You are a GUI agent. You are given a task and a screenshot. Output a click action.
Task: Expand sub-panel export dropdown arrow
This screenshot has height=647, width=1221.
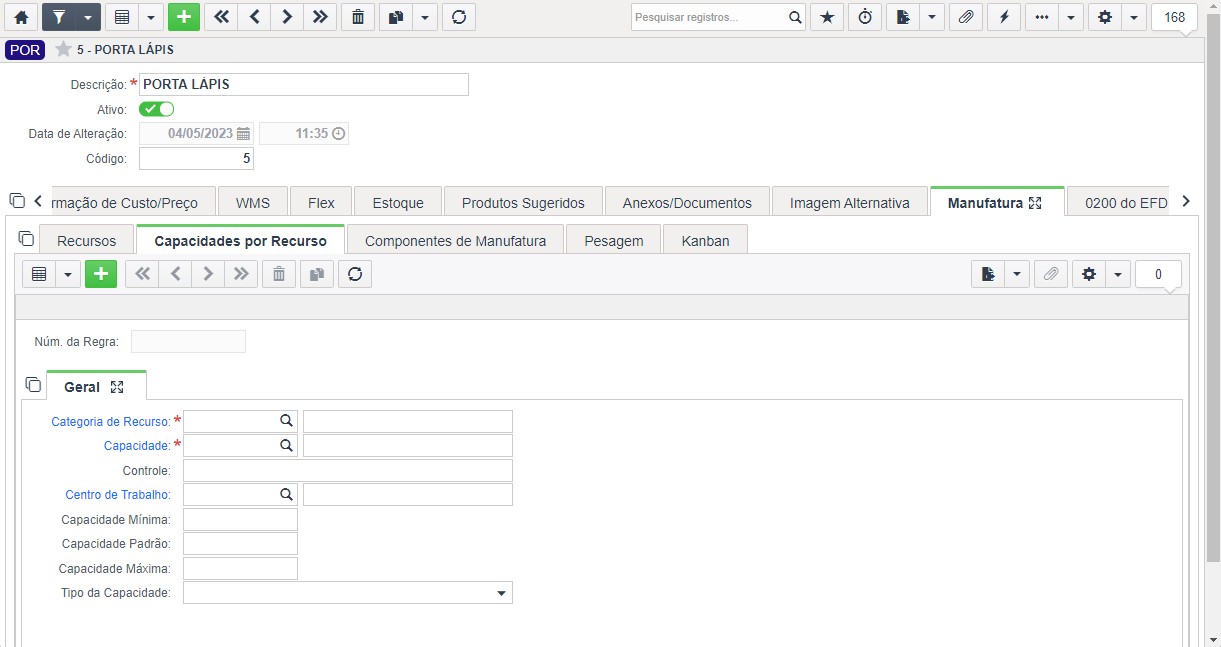pos(1017,274)
